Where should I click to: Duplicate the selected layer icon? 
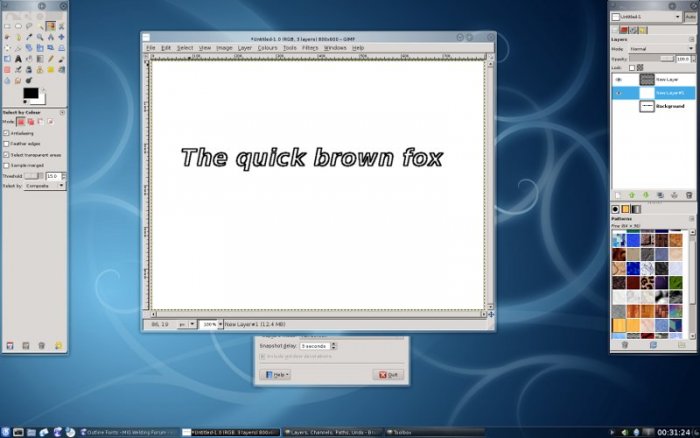(660, 195)
